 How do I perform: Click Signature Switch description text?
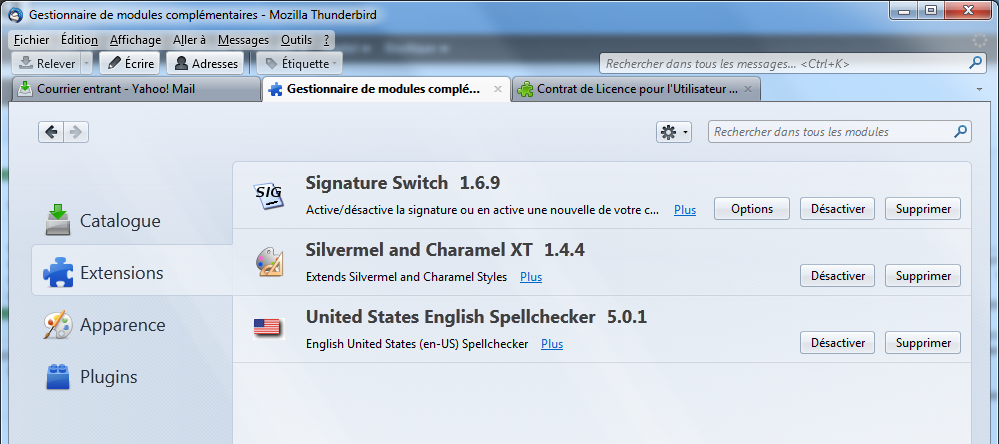coord(482,210)
